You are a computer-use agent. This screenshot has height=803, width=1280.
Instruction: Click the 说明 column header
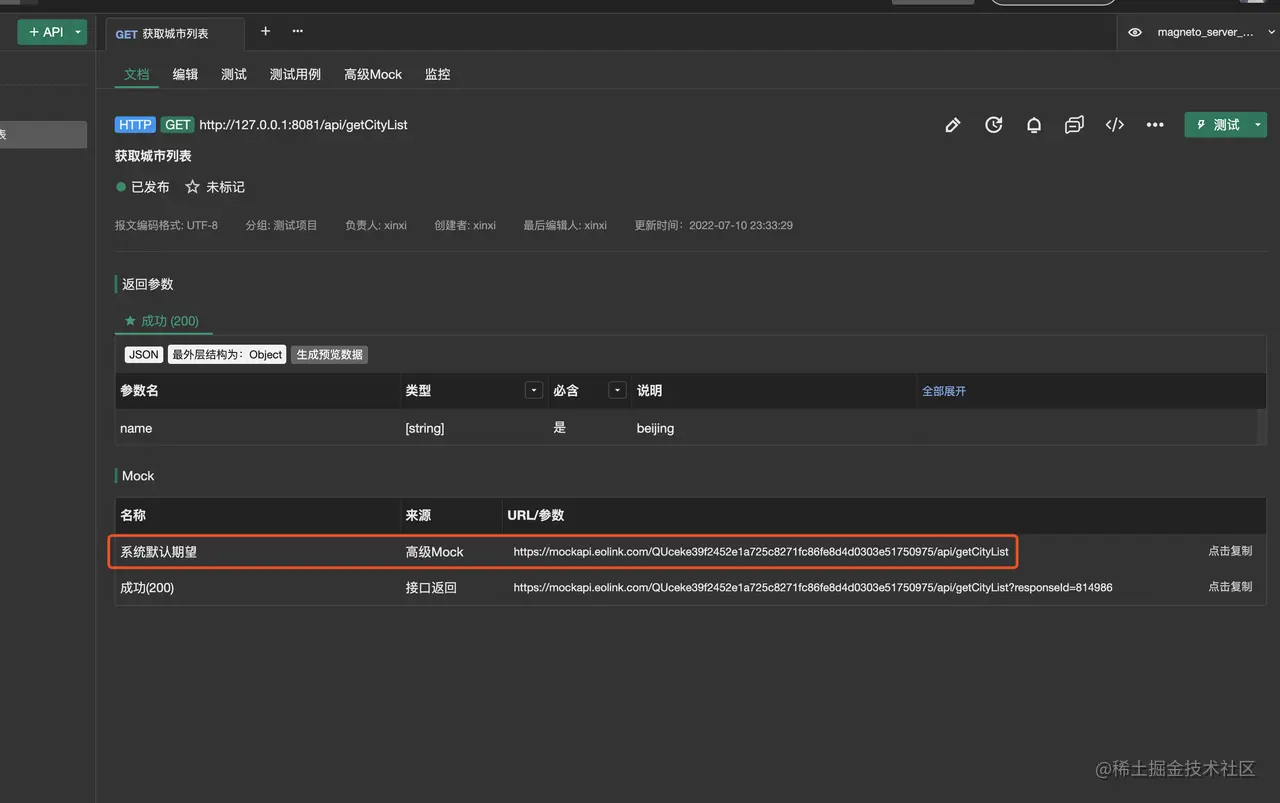[x=650, y=391]
